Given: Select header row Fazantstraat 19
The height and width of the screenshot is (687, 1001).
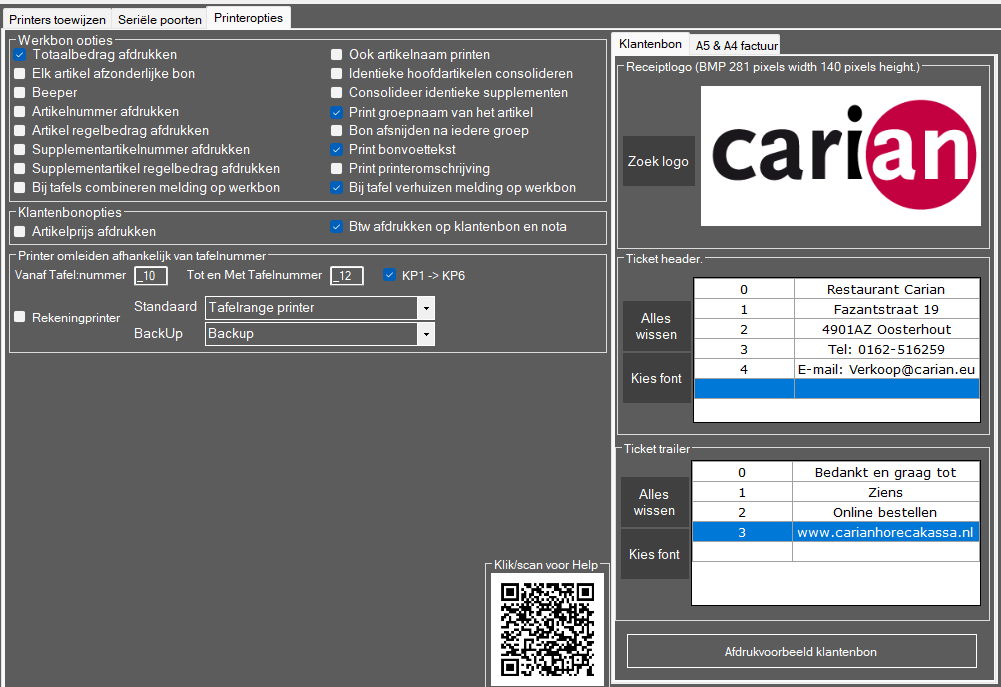Looking at the screenshot, I should coord(836,309).
